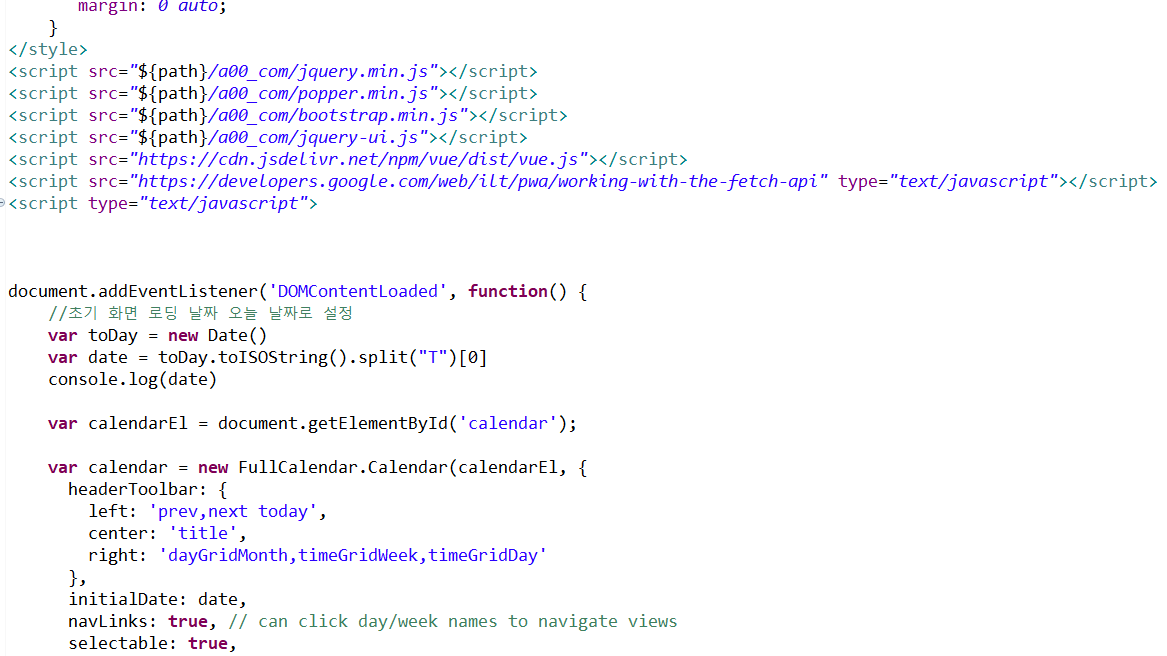Click the headerToolbar property
1167x656 pixels.
147,489
